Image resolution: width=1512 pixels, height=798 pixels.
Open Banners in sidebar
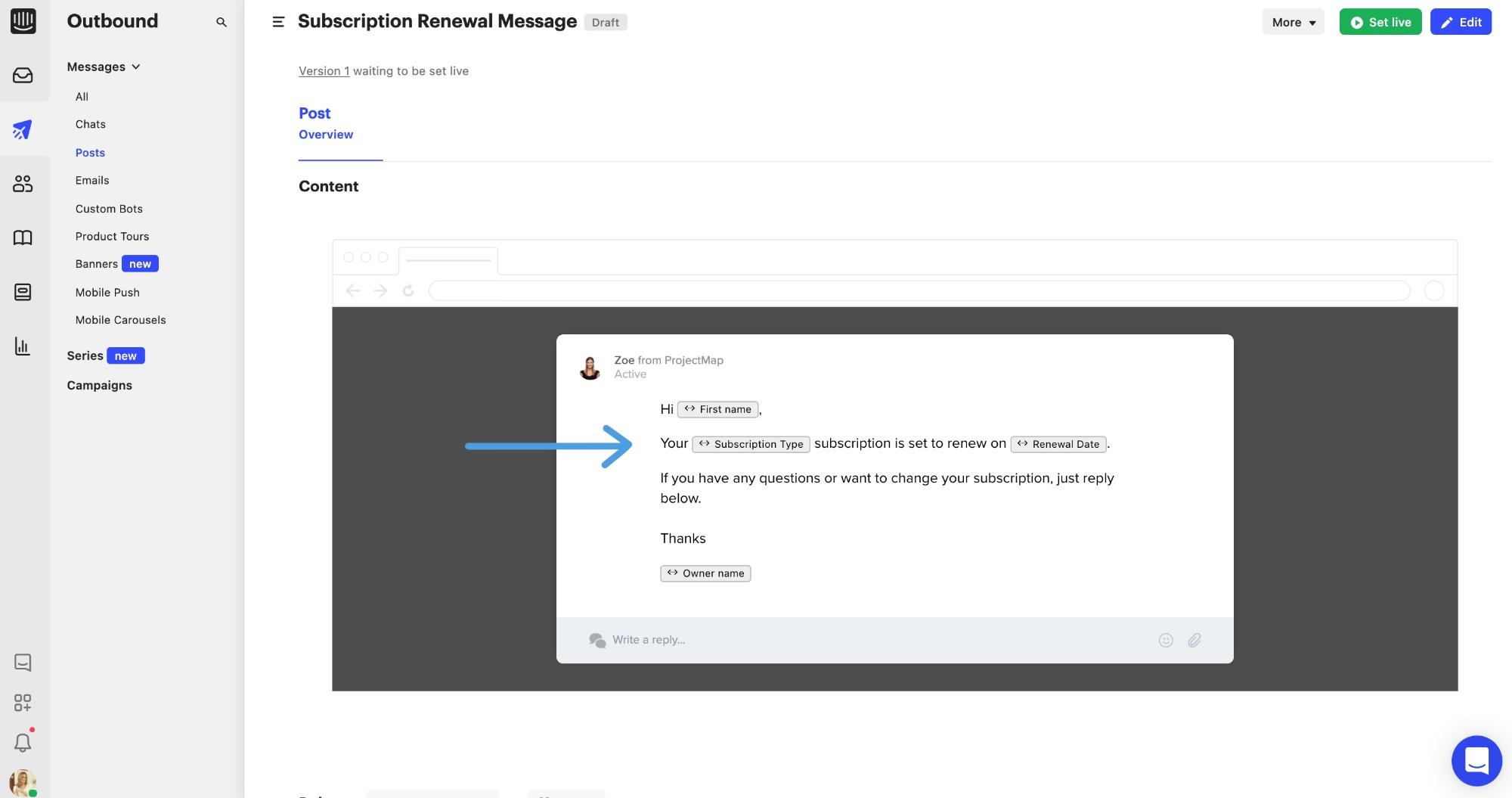pyautogui.click(x=97, y=264)
